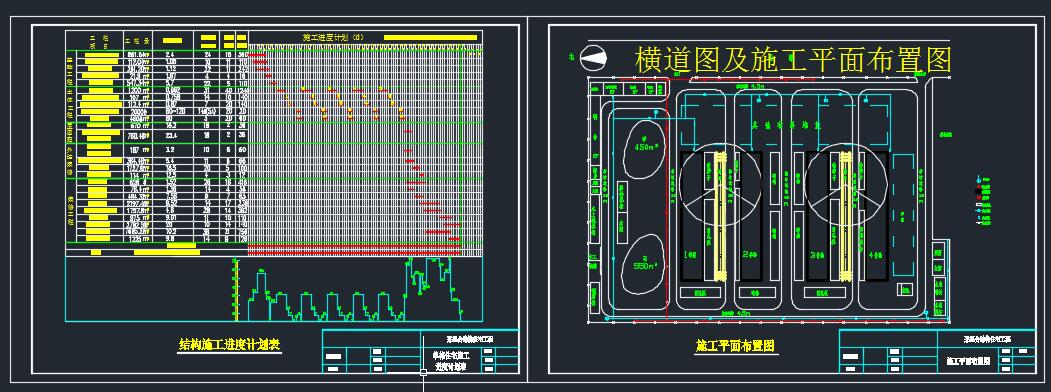Select the north arrow compass symbol
Screen dimensions: 1051x392
[594, 58]
